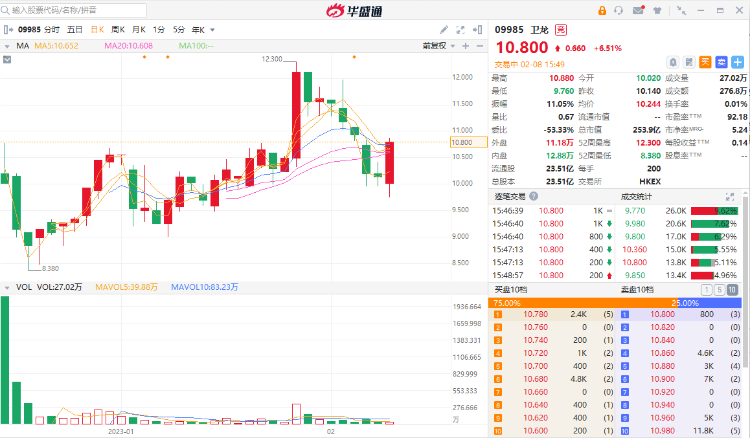The width and height of the screenshot is (750, 438).
Task: Click the 成交统计 header label
Action: click(x=636, y=197)
